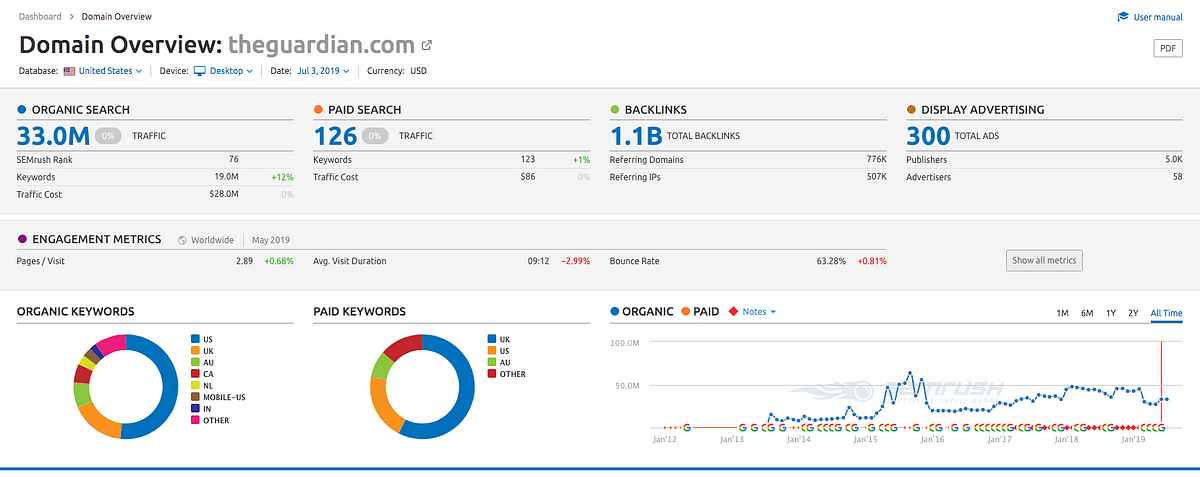Toggle the ORGANIC series in chart legend

[x=642, y=312]
